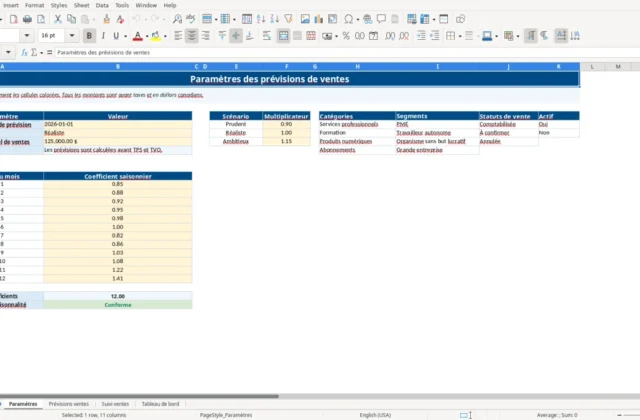Insert an image from the toolbar
This screenshot has height=420, width=640.
305,19
